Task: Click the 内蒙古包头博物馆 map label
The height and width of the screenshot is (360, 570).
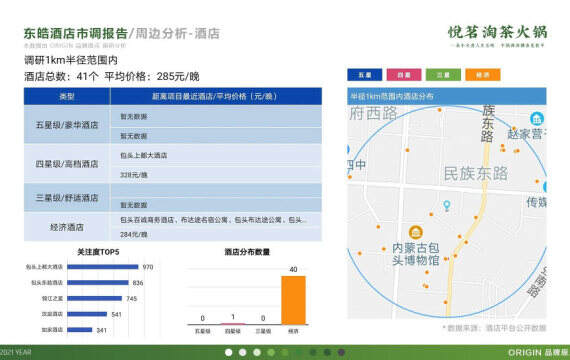Action: tap(416, 254)
